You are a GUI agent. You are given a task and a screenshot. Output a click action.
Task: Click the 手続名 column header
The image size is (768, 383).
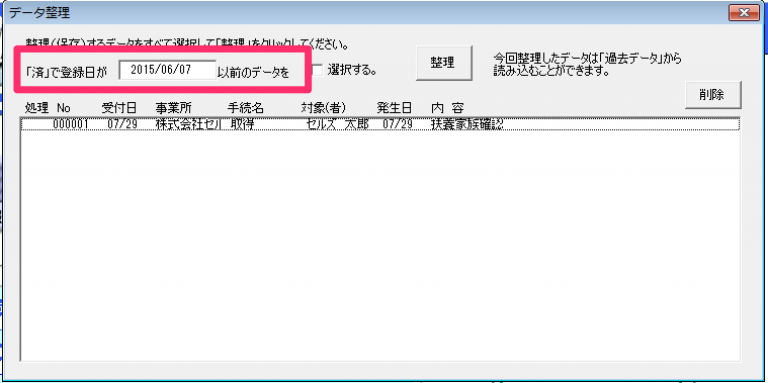(246, 108)
